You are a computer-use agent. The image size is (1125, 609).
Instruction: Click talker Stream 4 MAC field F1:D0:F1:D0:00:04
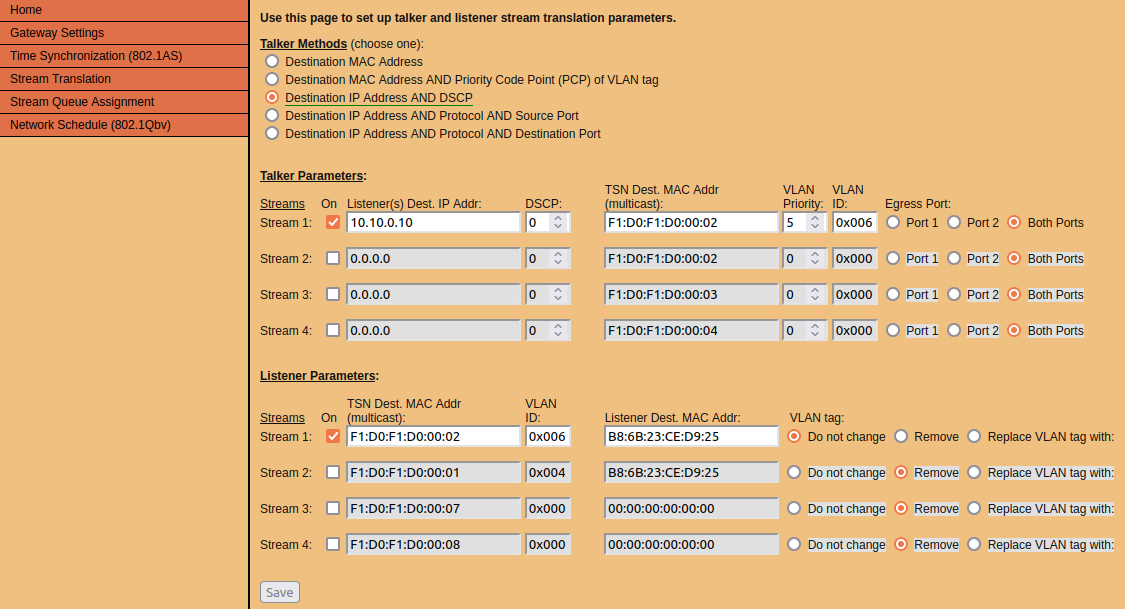[691, 330]
